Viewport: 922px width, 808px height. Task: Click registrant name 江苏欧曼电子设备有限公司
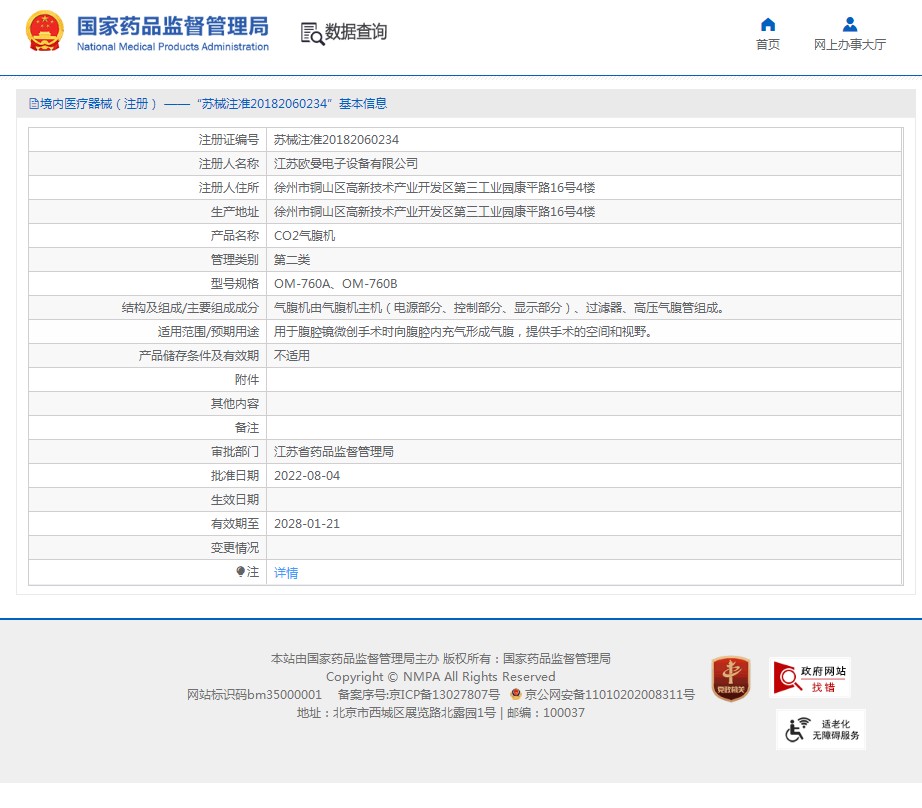point(346,163)
